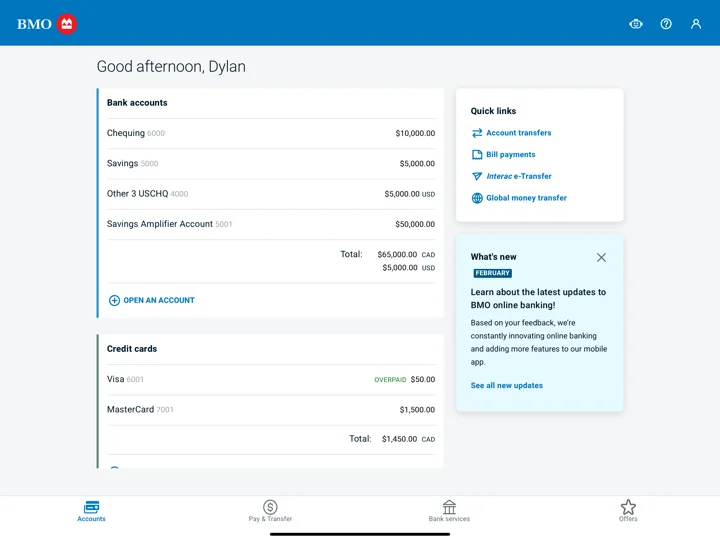Open the Other 3 USCHQ 4000 account
The width and height of the screenshot is (720, 540).
pyautogui.click(x=271, y=194)
